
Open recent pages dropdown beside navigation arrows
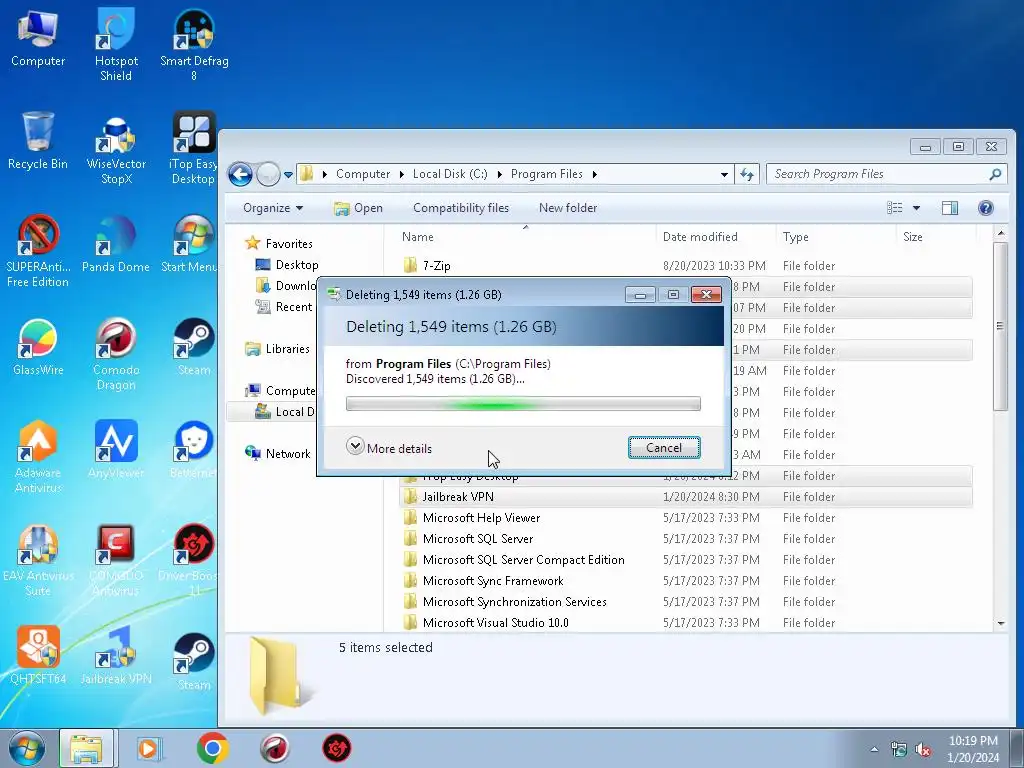(288, 175)
